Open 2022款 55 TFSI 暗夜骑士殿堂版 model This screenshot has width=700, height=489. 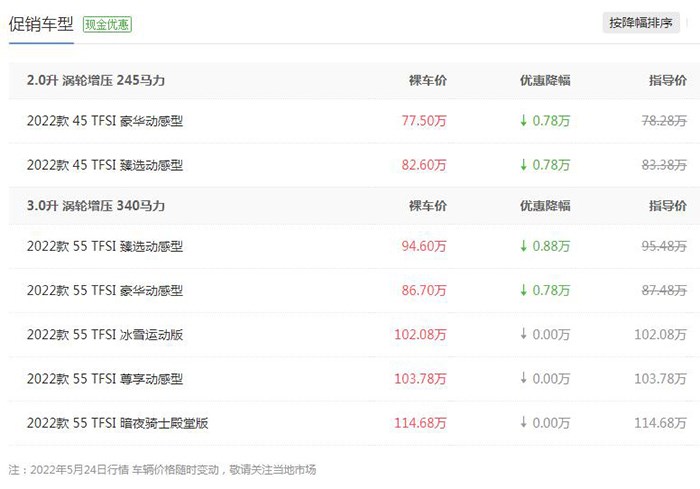(117, 423)
